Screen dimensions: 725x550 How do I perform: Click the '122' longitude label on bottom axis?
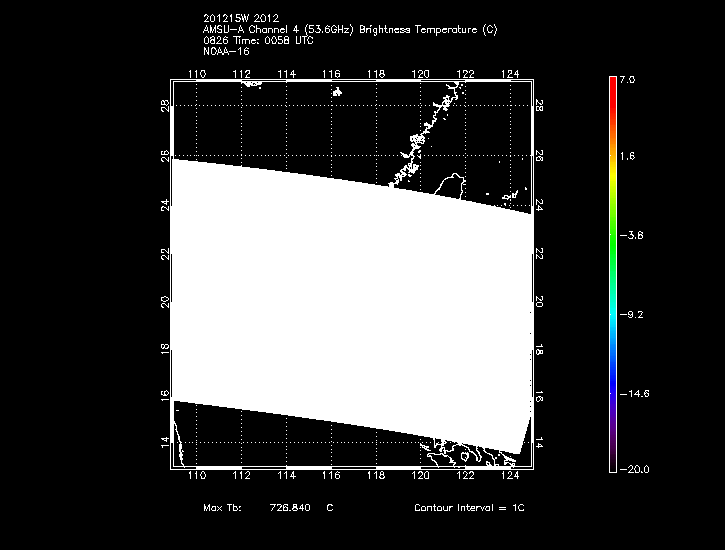(x=465, y=475)
